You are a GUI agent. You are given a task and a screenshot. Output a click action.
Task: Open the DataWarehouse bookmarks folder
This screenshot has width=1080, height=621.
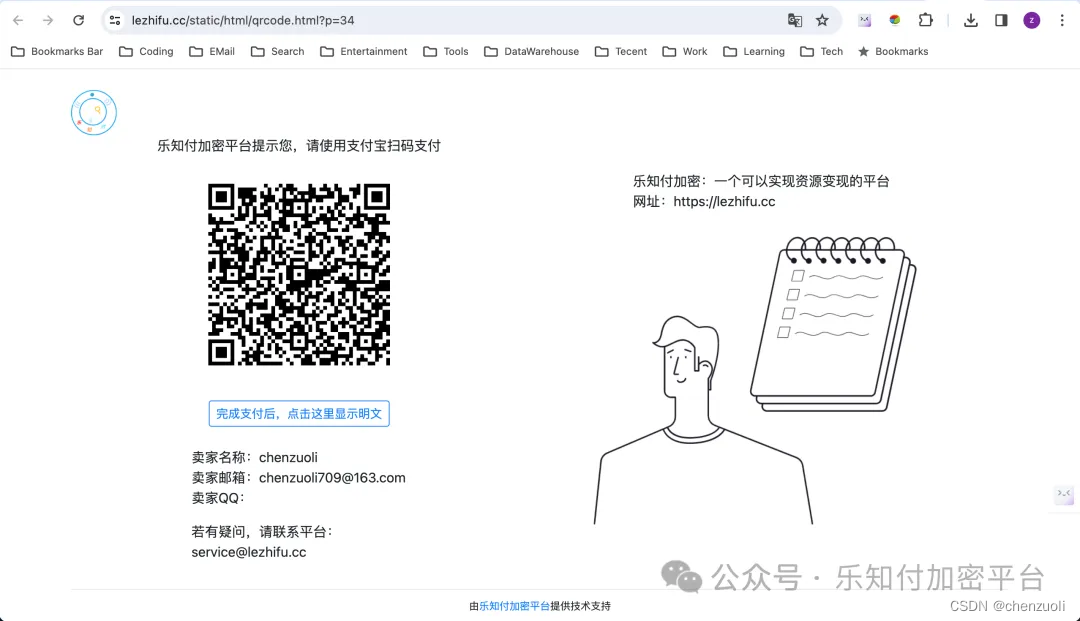[x=531, y=52]
